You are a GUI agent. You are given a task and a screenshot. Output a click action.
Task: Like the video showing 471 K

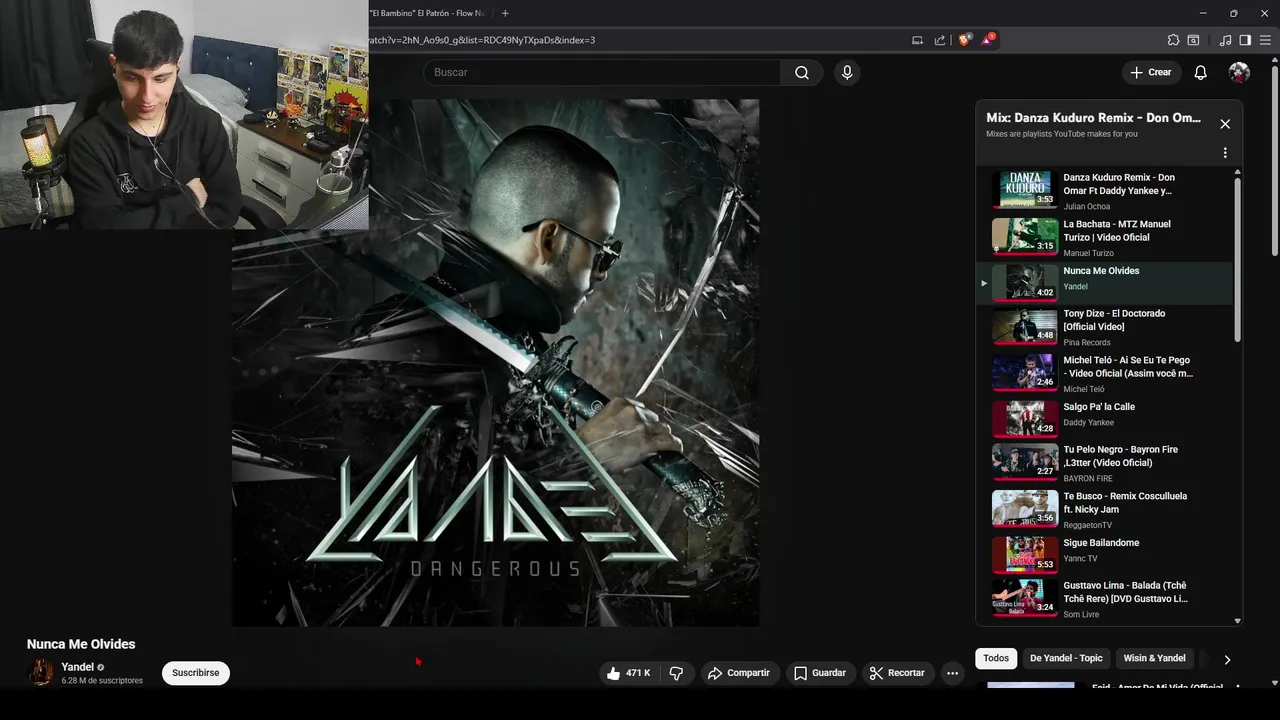(x=628, y=673)
